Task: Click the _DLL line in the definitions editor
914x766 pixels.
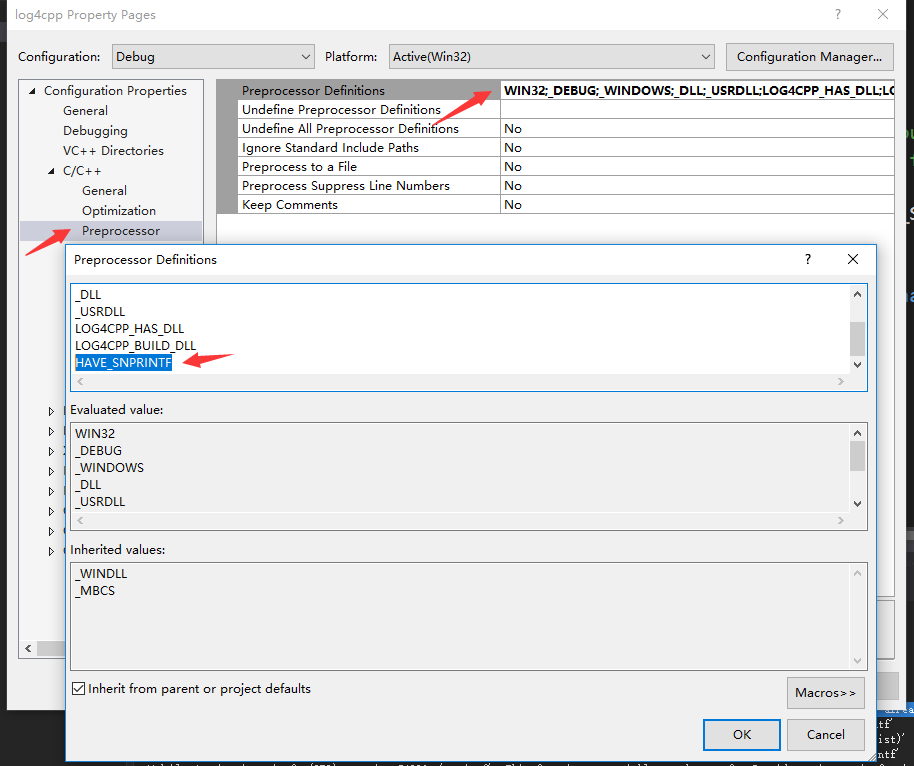Action: 88,295
